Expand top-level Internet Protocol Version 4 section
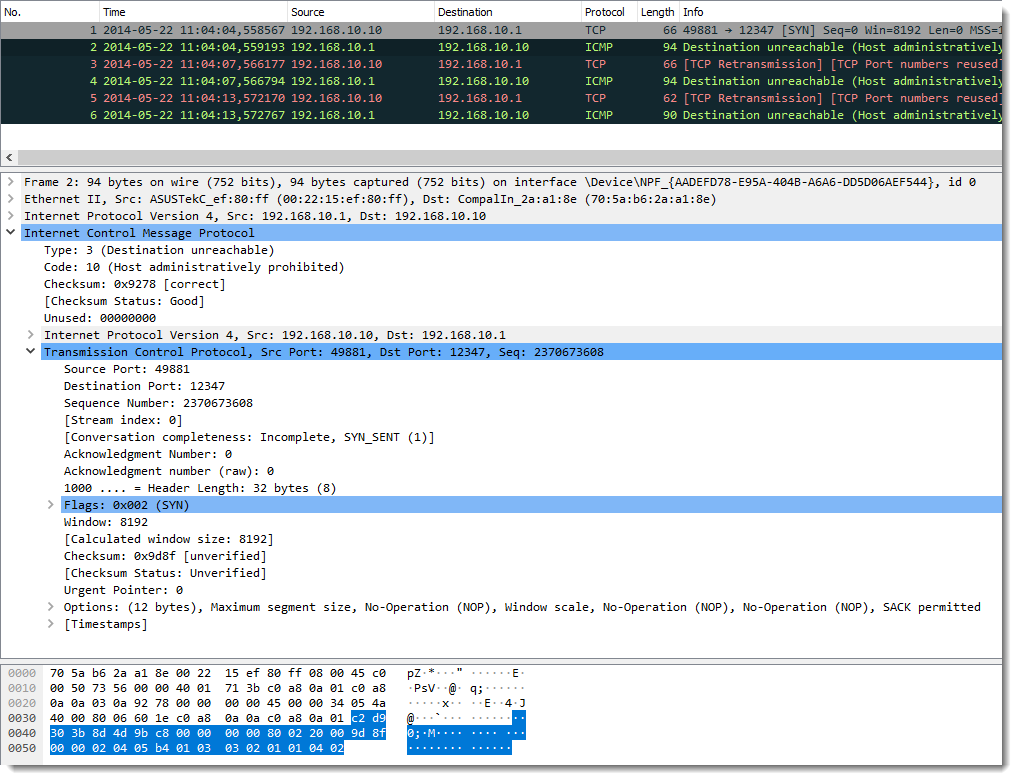1017x780 pixels. point(10,216)
